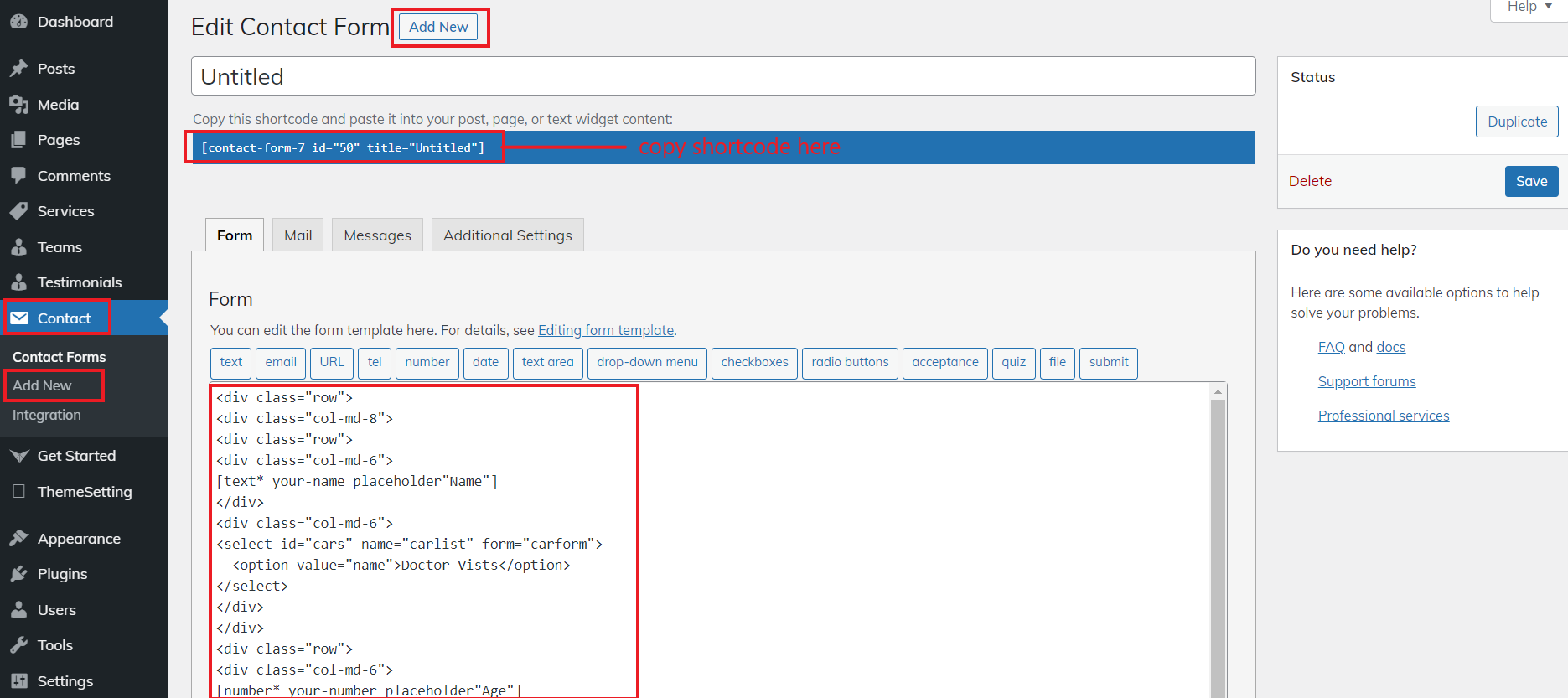This screenshot has width=1568, height=698.
Task: Save the contact form
Action: point(1531,182)
